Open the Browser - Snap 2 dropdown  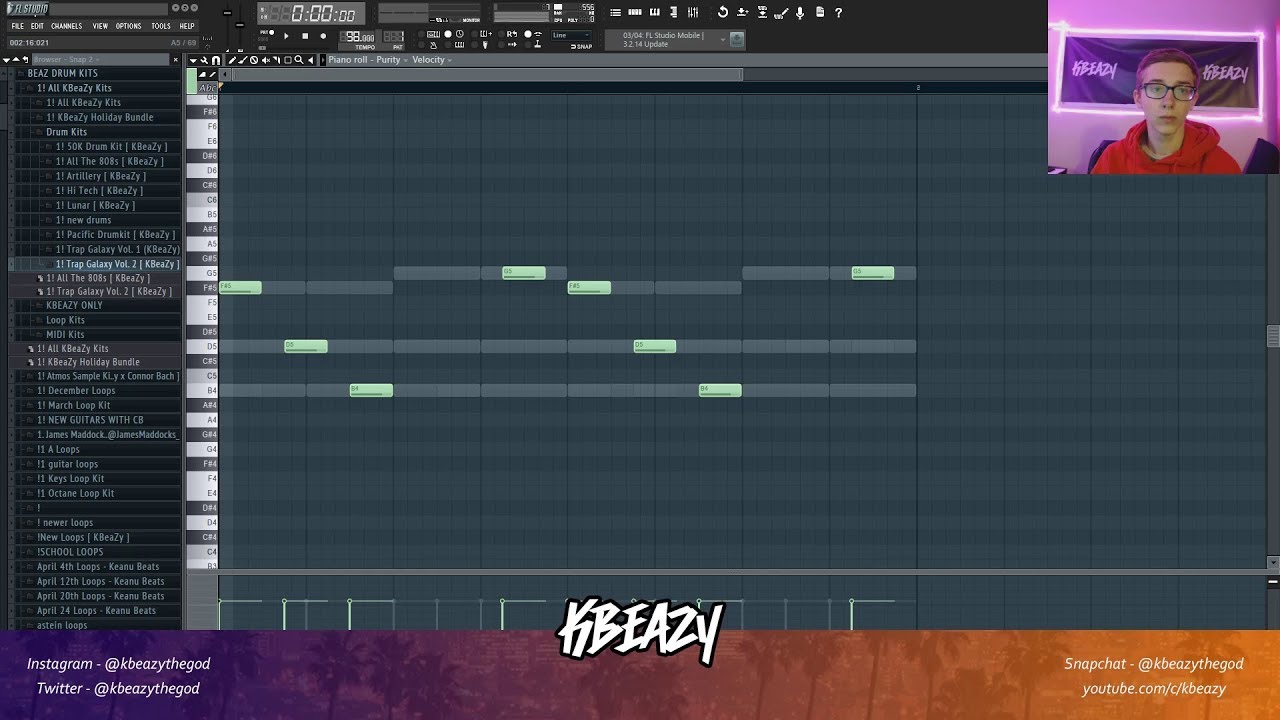click(x=100, y=60)
